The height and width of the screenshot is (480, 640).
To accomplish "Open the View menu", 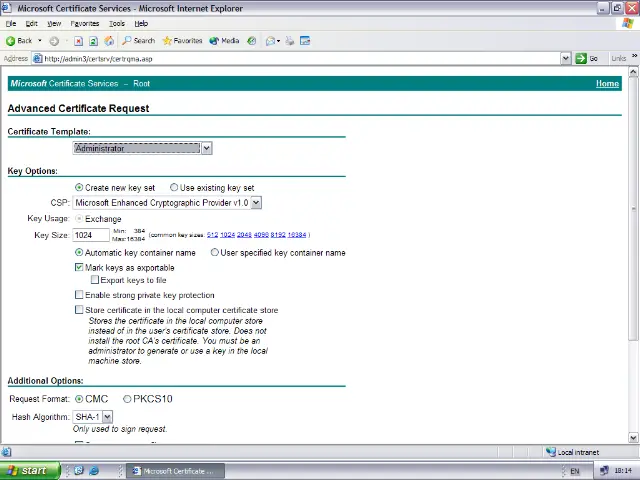I will tap(54, 24).
